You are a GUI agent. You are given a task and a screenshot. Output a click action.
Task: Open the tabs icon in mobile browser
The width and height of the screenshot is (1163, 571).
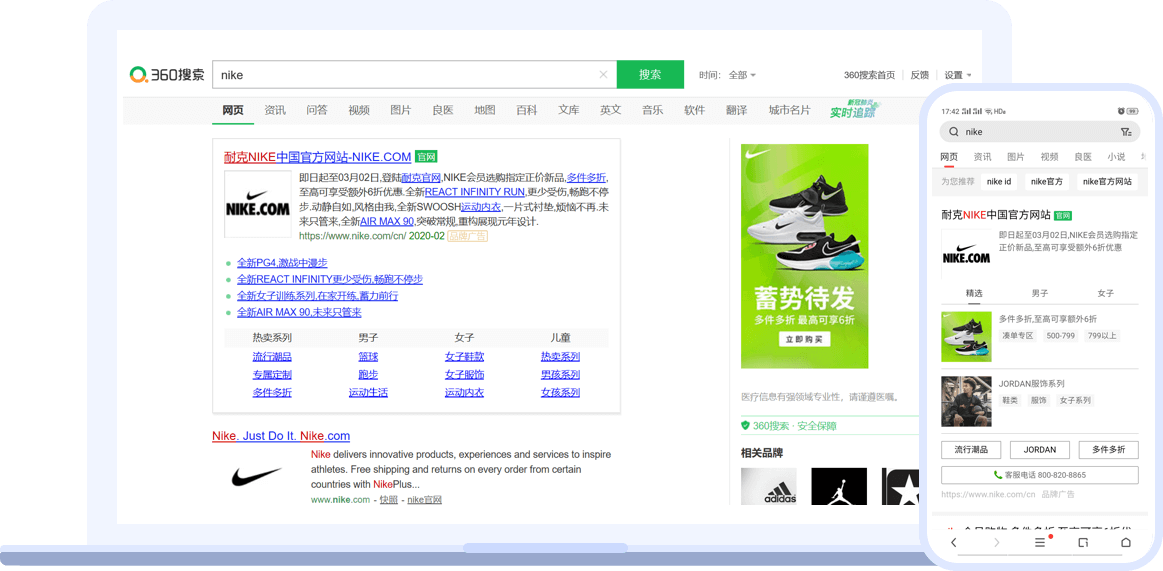tap(1083, 542)
